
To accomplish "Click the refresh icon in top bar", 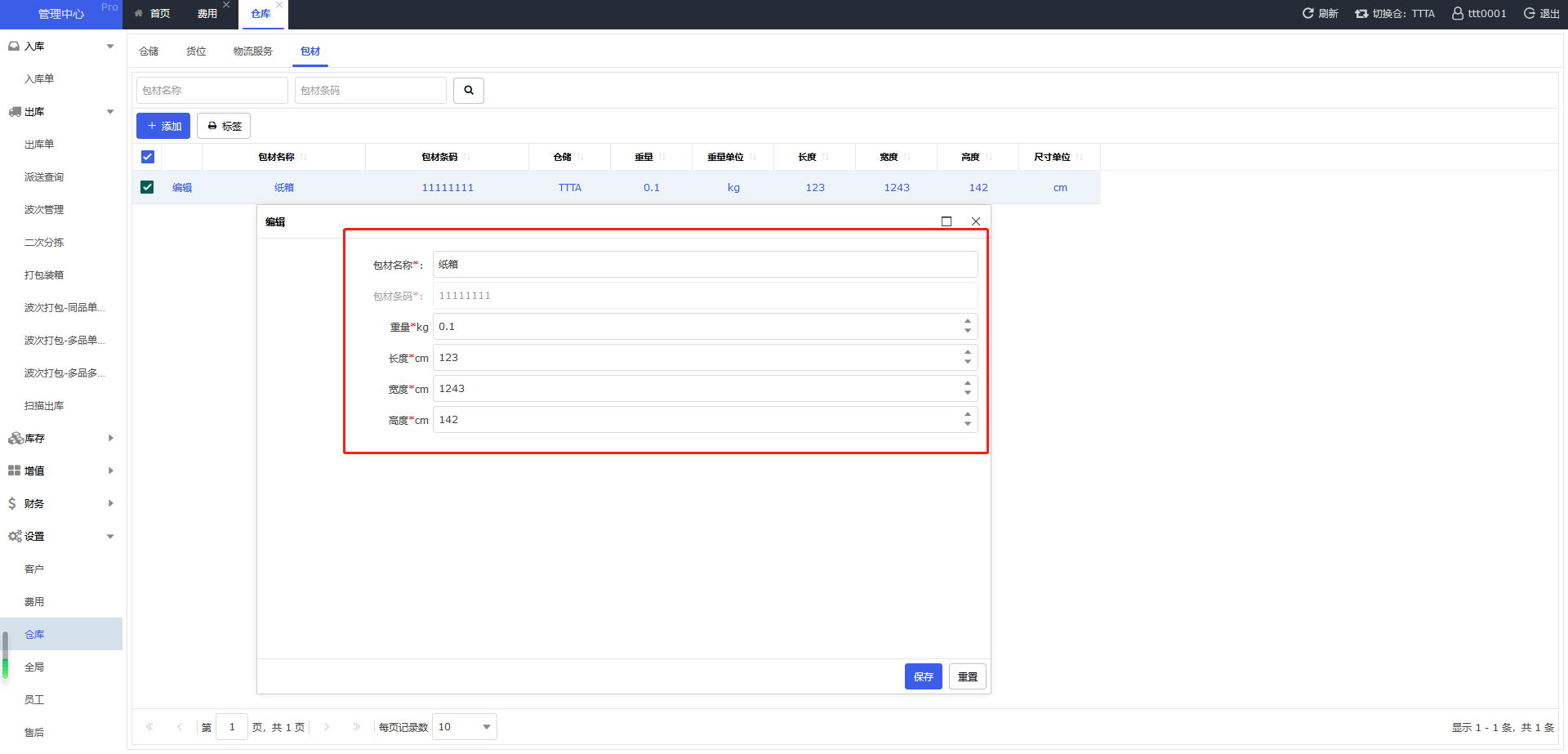I will pos(1307,14).
